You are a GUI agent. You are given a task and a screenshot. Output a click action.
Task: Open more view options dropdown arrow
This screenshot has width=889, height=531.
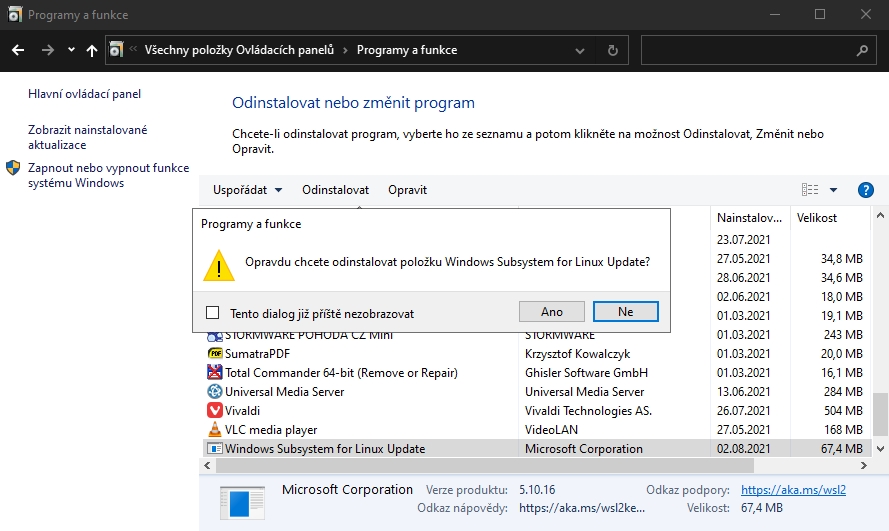click(x=833, y=190)
